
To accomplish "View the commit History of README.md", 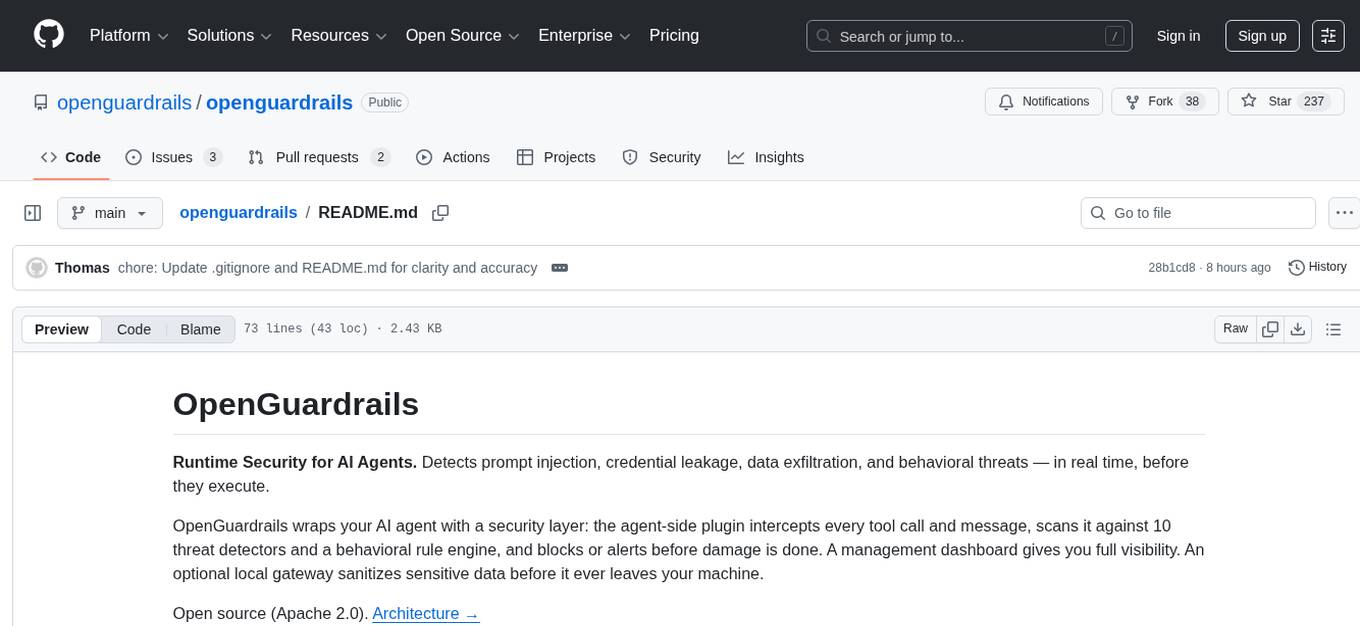I will tap(1317, 267).
